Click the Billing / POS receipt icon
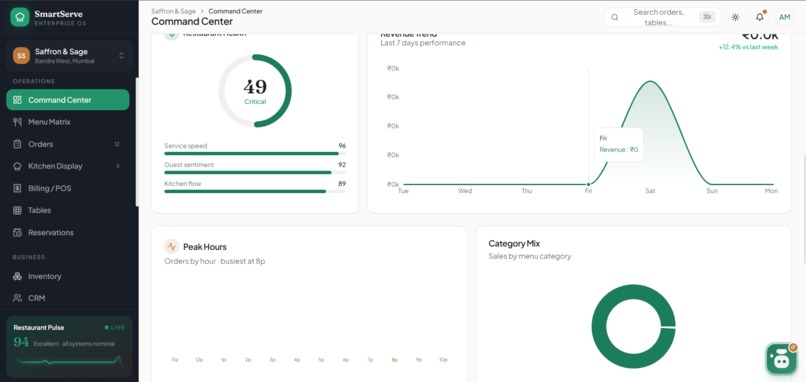The width and height of the screenshot is (806, 382). pyautogui.click(x=17, y=188)
